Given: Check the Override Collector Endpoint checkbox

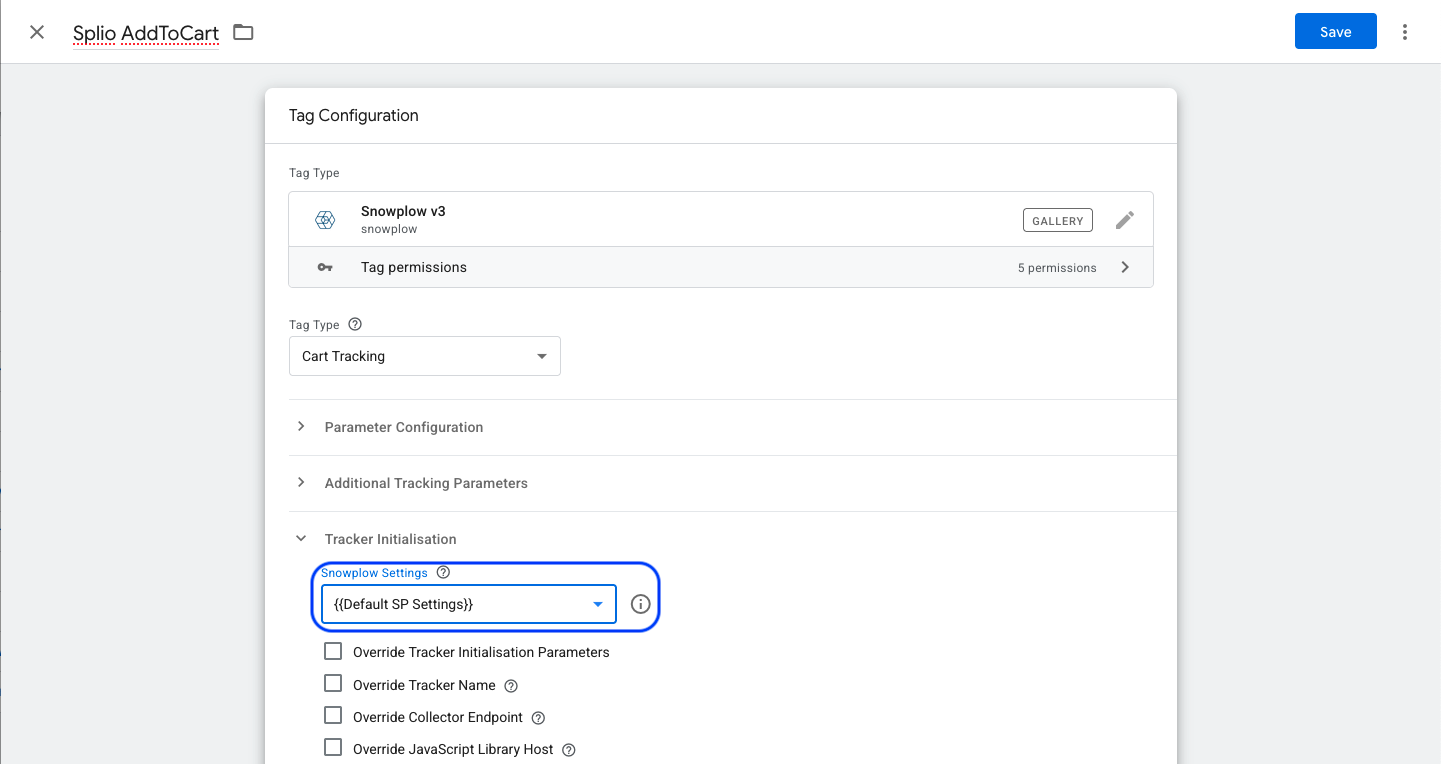Looking at the screenshot, I should pos(333,716).
